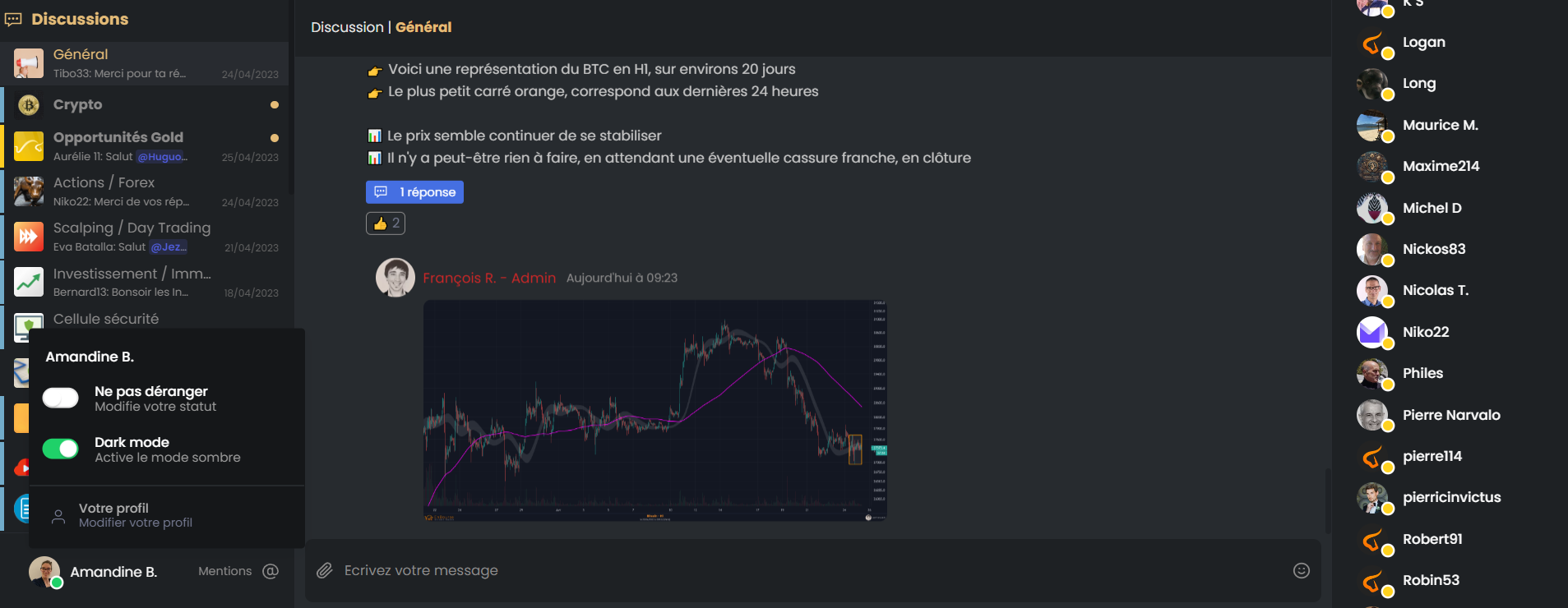Toggle the Ne pas déranger switch
Screen dimensions: 1568x608
click(61, 398)
